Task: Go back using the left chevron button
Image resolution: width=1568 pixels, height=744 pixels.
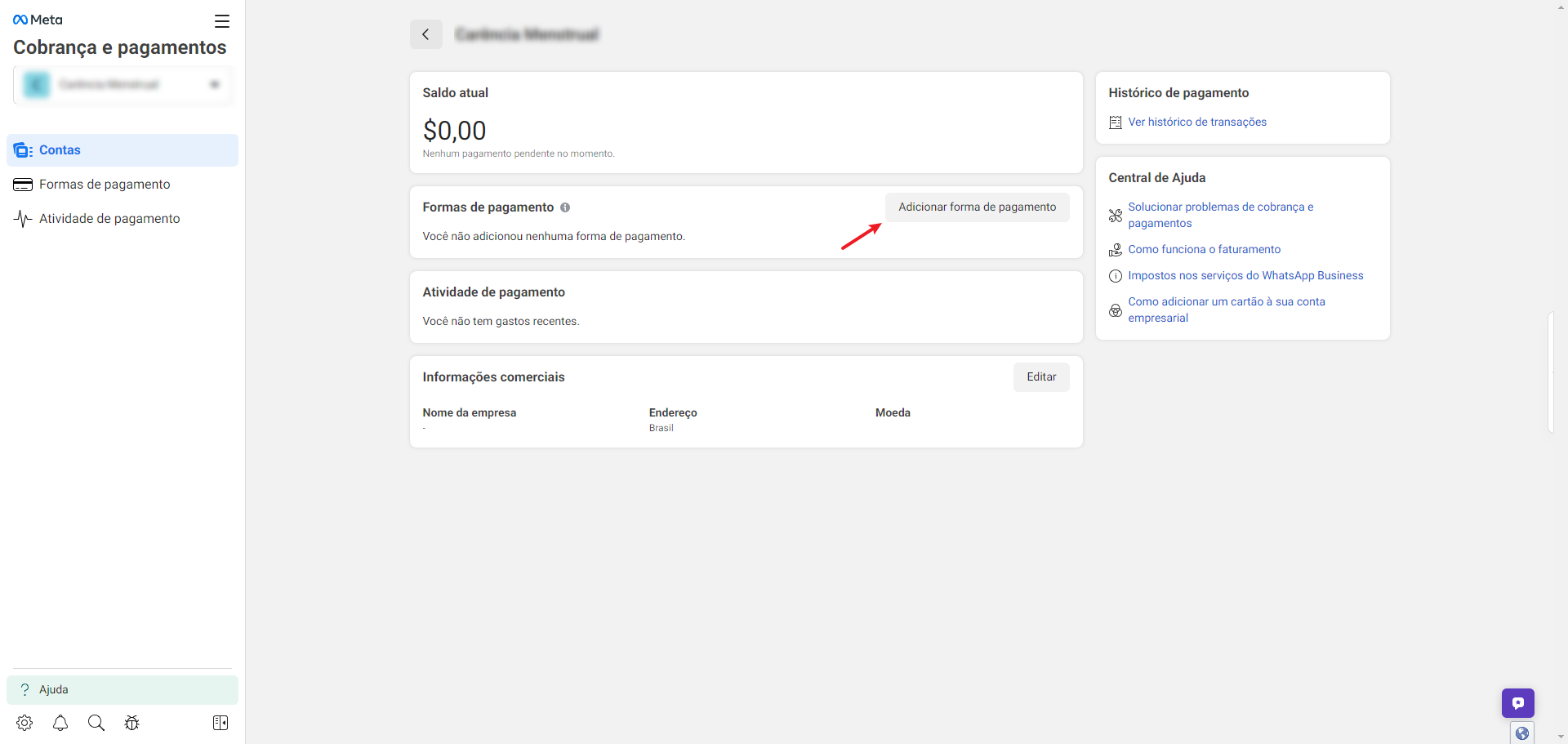Action: (425, 34)
